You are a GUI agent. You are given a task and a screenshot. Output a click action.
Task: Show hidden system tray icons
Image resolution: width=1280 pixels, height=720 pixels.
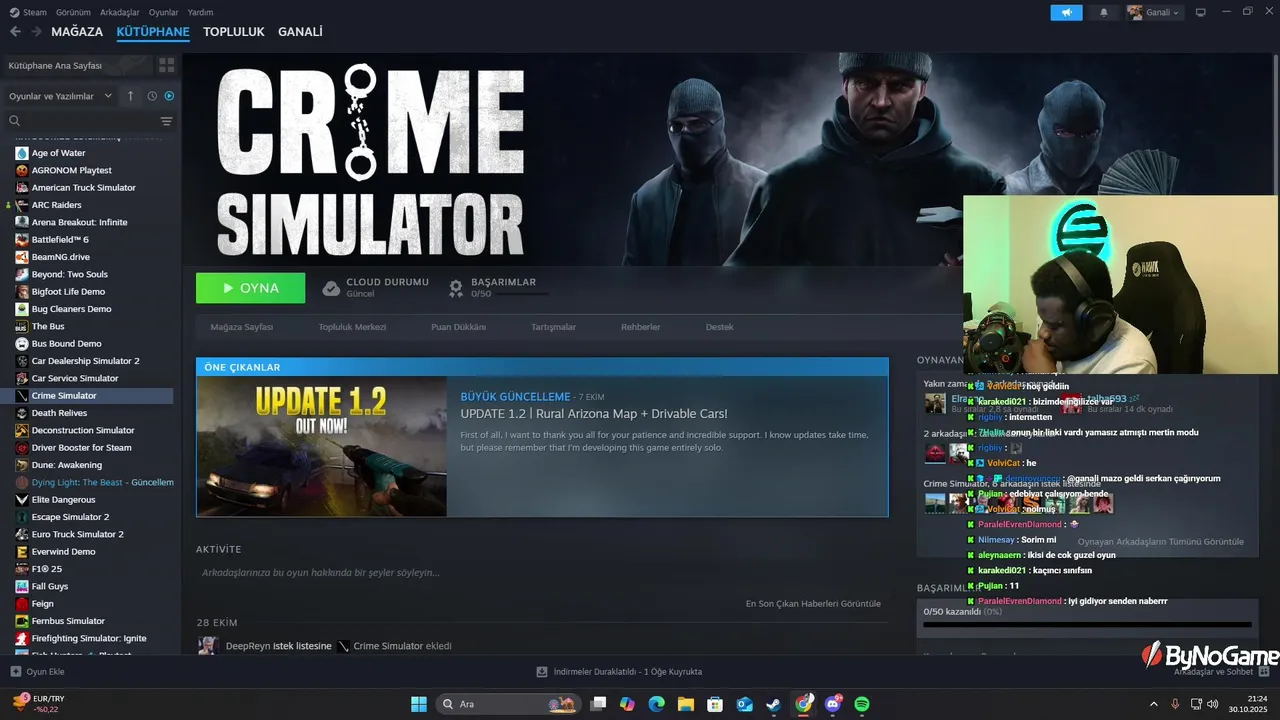tap(1153, 704)
